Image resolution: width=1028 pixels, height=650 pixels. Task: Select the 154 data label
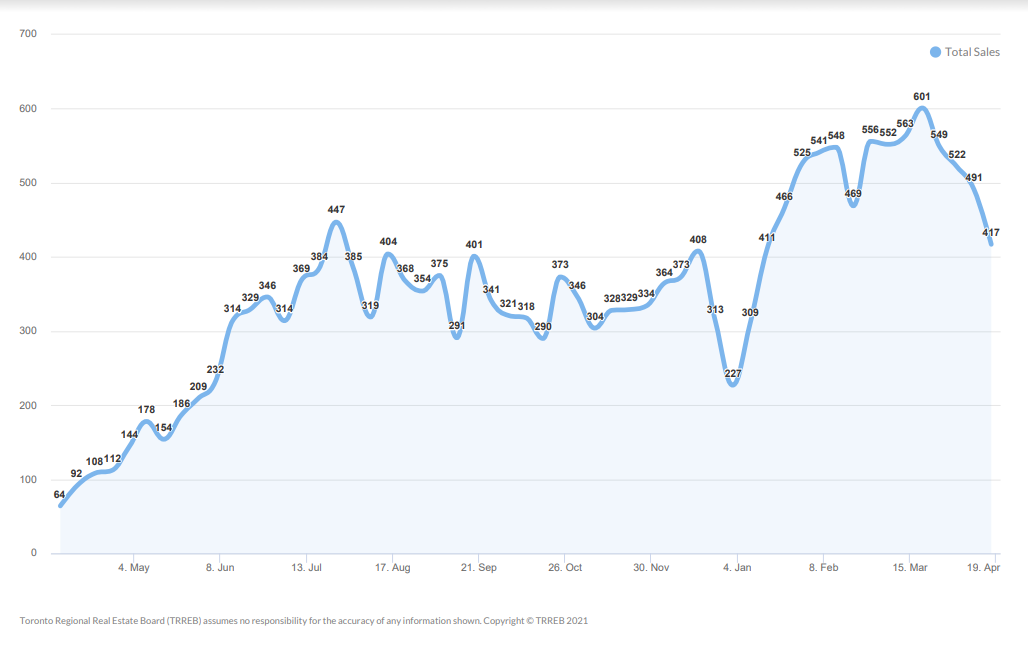(x=163, y=428)
